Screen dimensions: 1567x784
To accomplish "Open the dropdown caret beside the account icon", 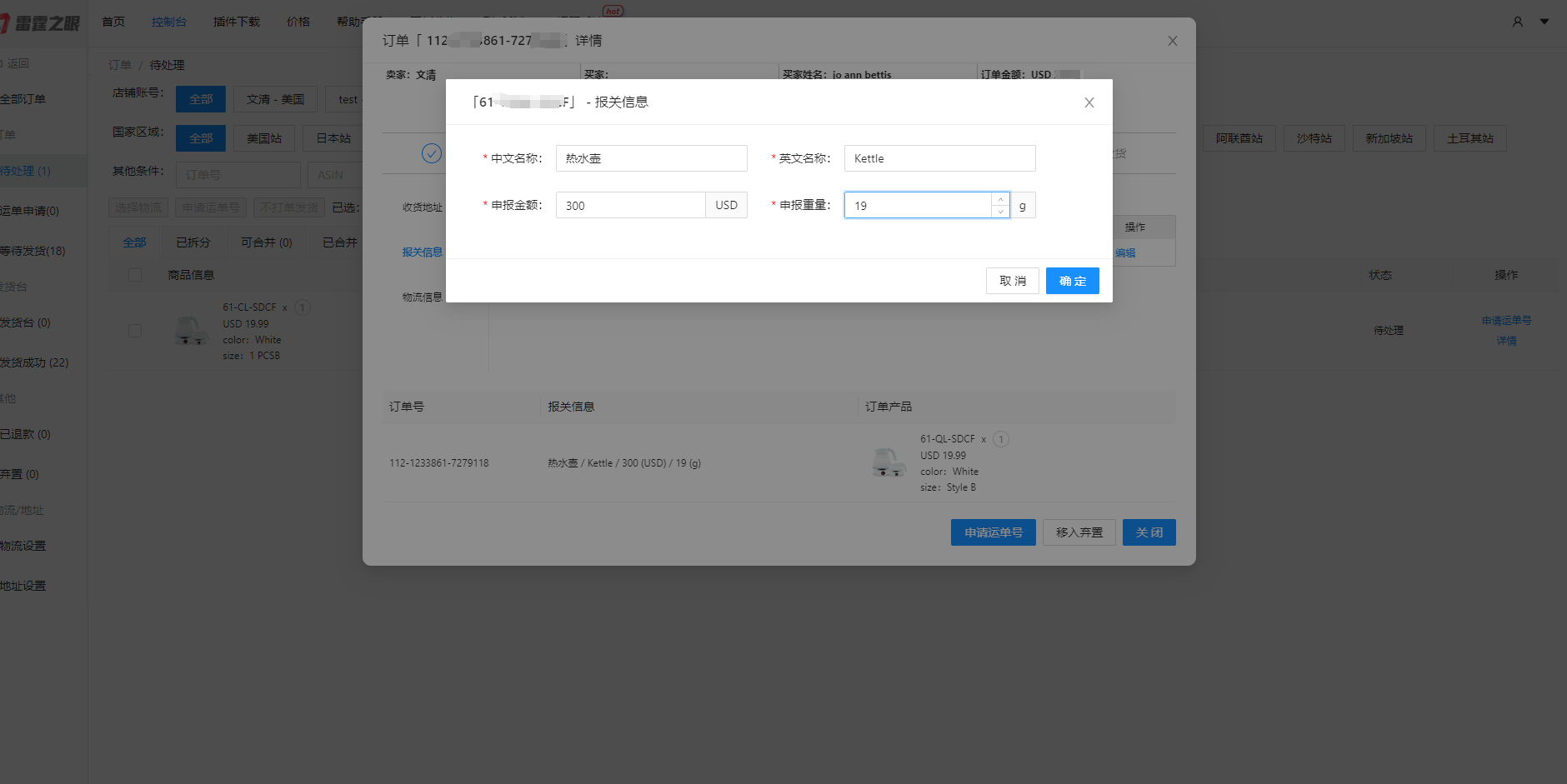I will click(x=1543, y=22).
